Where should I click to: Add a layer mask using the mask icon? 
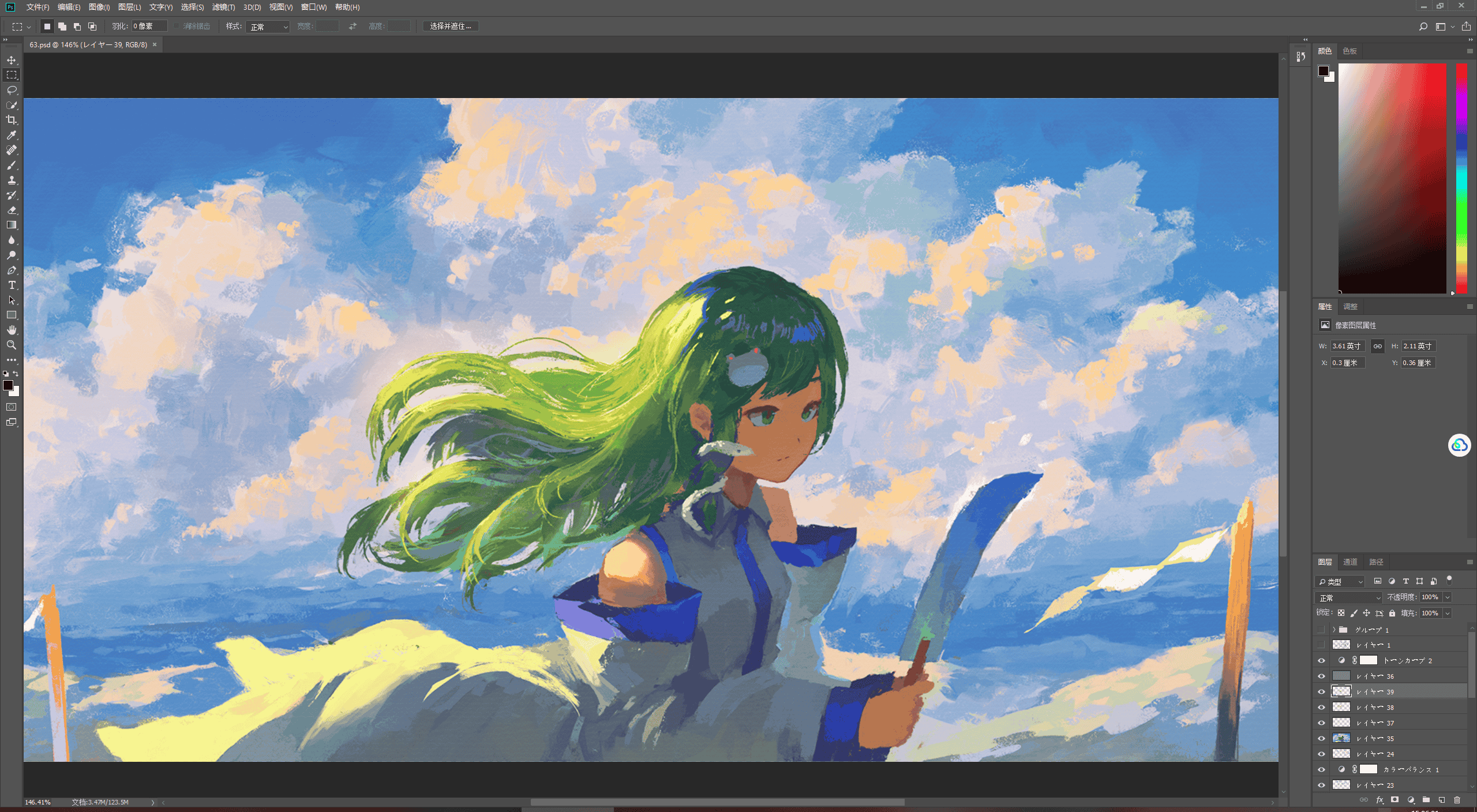[x=1394, y=800]
